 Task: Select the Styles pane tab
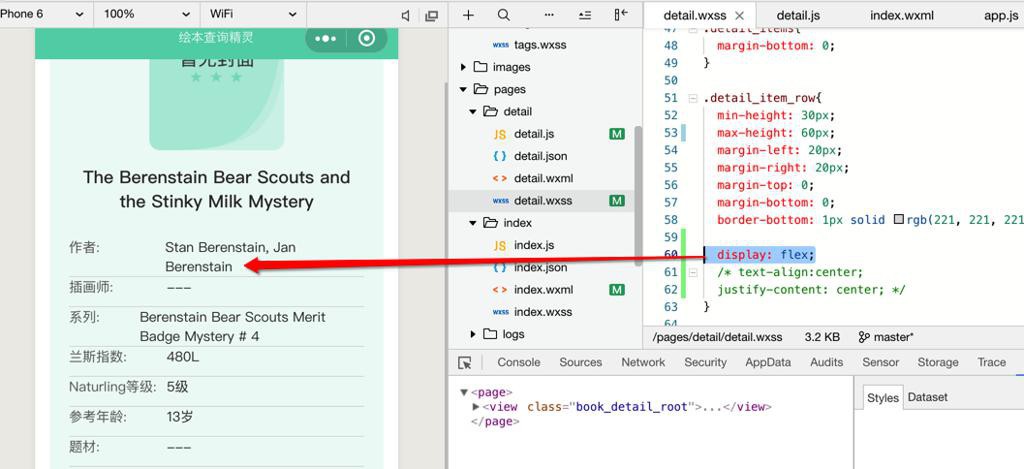883,398
